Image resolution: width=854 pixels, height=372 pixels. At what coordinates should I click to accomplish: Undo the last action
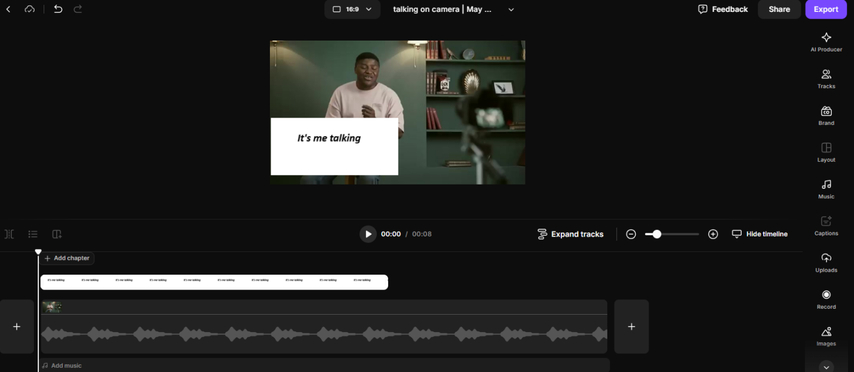(58, 9)
